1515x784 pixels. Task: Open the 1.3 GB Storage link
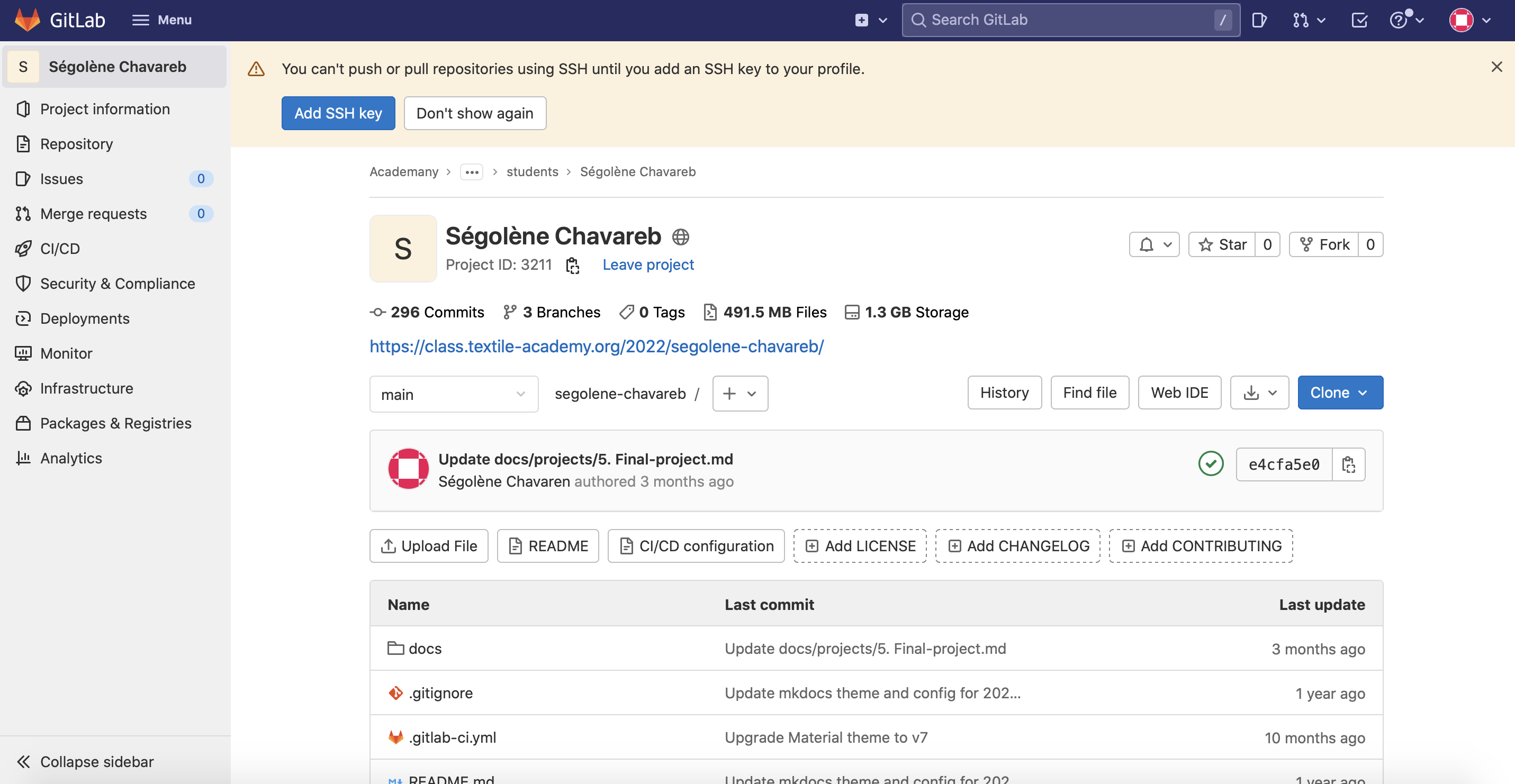(907, 312)
